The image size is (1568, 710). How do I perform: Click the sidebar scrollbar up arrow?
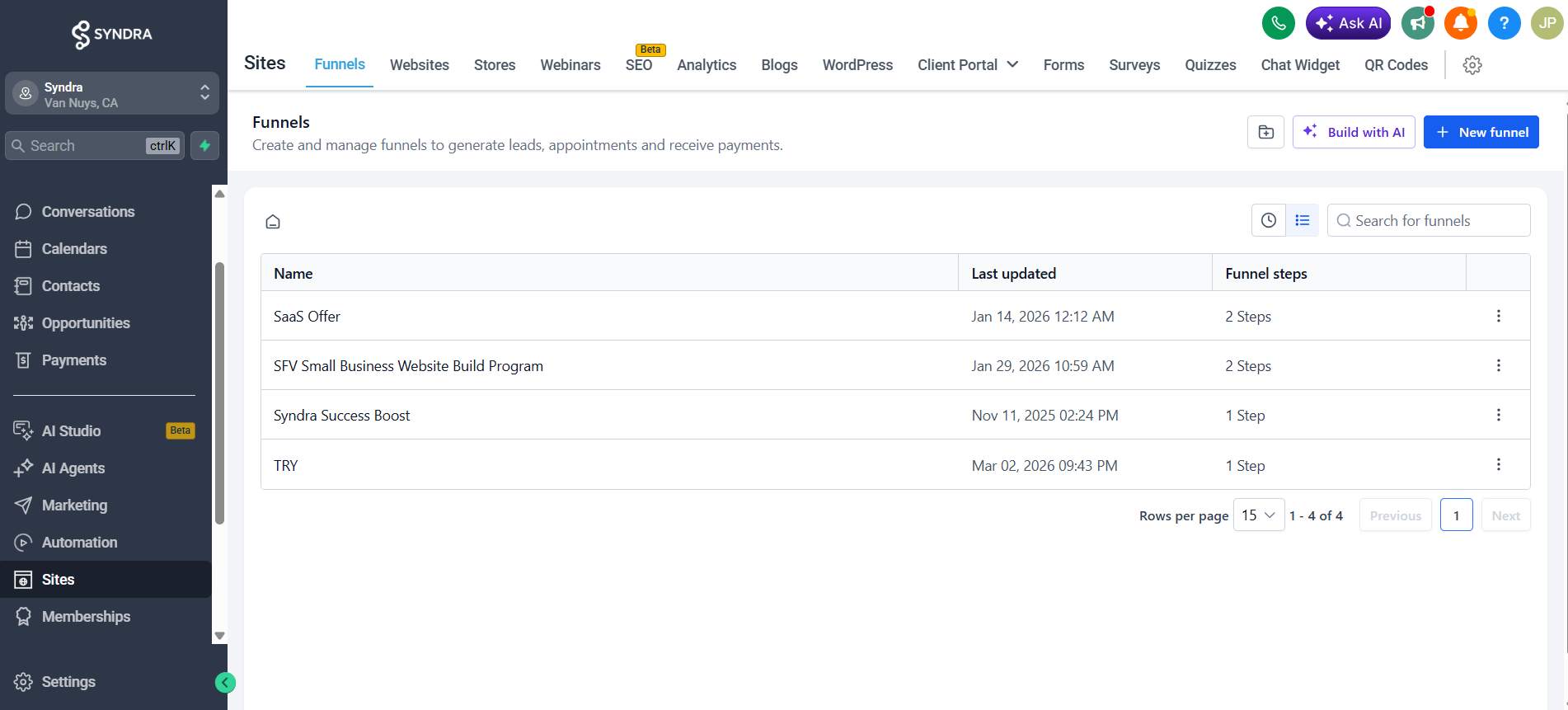(219, 194)
